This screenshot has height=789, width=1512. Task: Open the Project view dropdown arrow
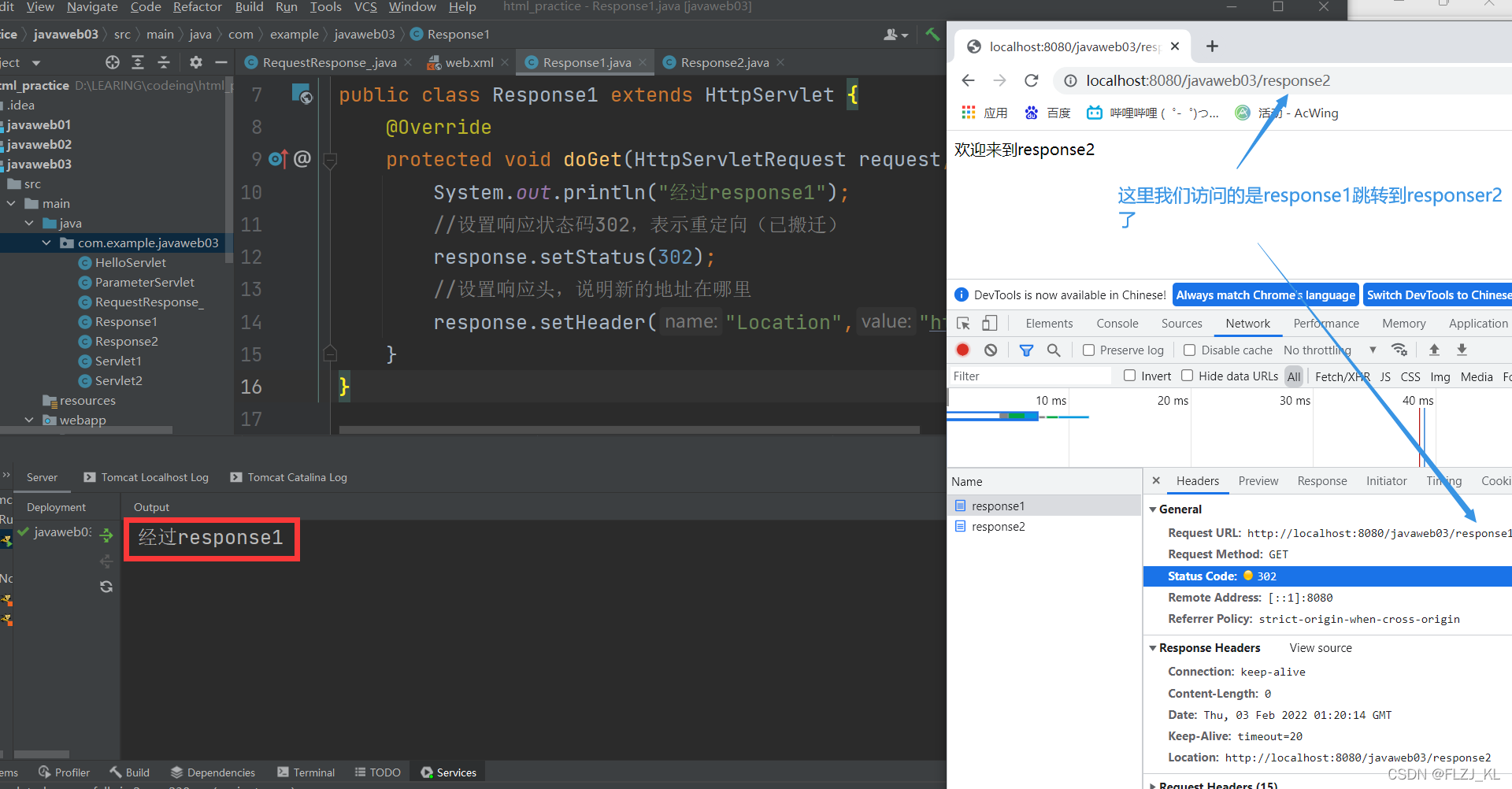pyautogui.click(x=36, y=63)
